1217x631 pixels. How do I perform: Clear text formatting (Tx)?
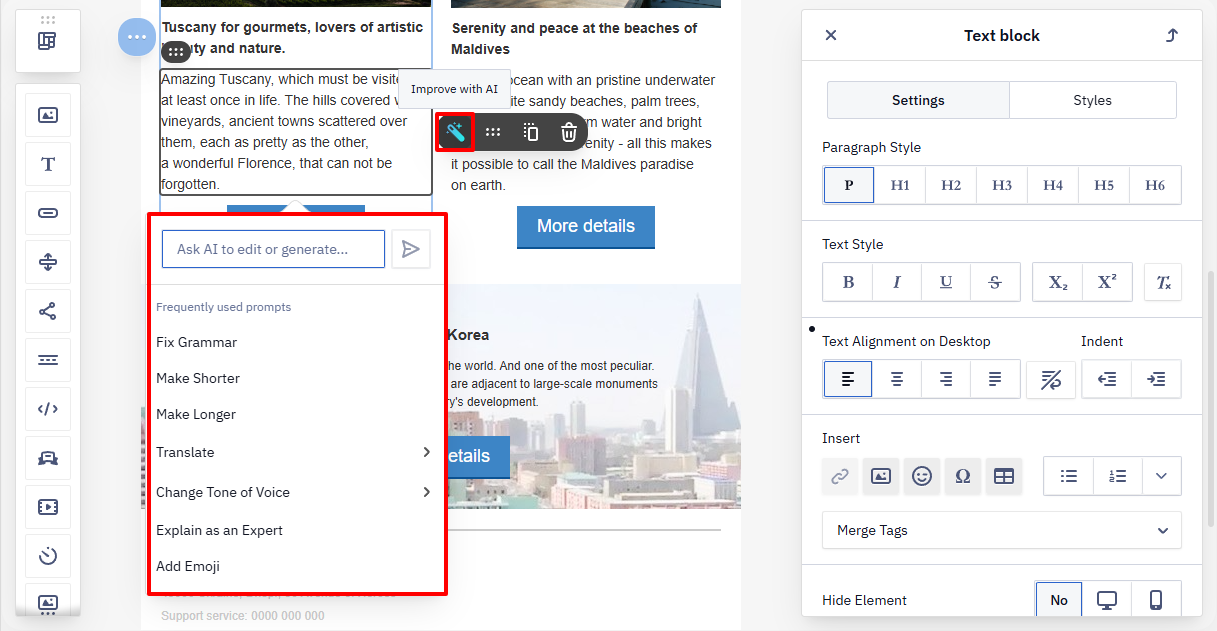tap(1164, 282)
